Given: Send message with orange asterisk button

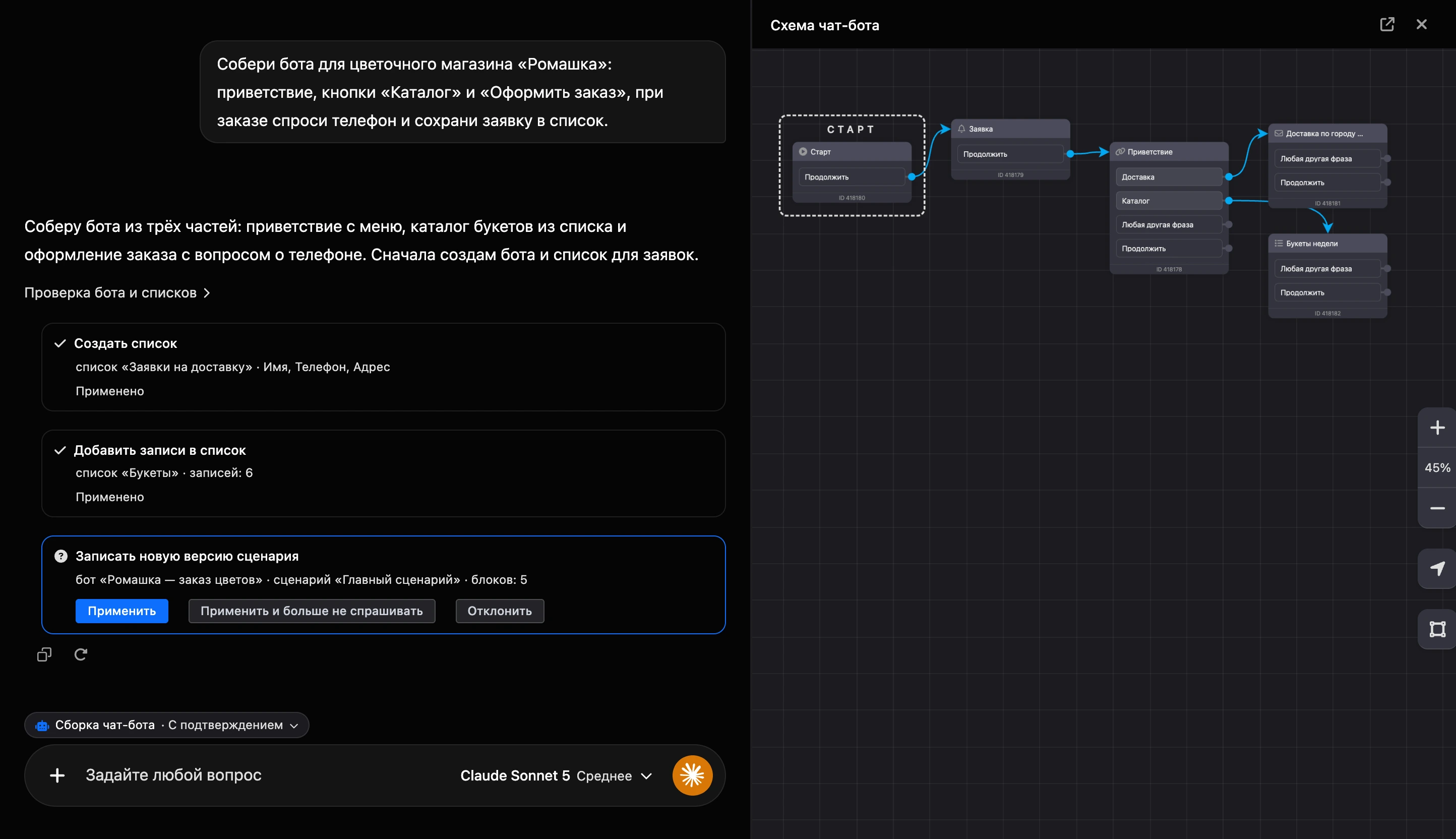Looking at the screenshot, I should [692, 775].
